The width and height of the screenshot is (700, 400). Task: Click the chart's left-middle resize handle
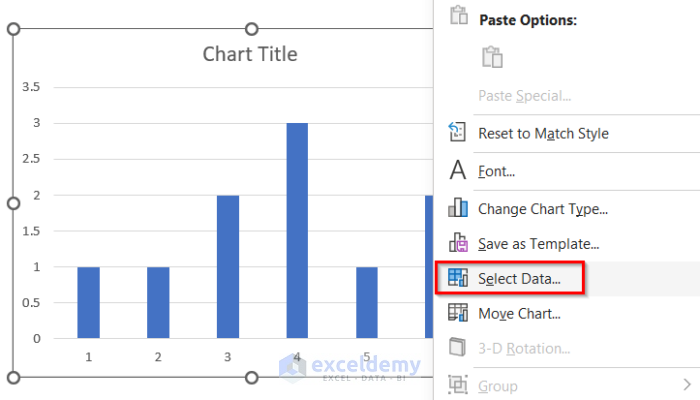[x=14, y=203]
